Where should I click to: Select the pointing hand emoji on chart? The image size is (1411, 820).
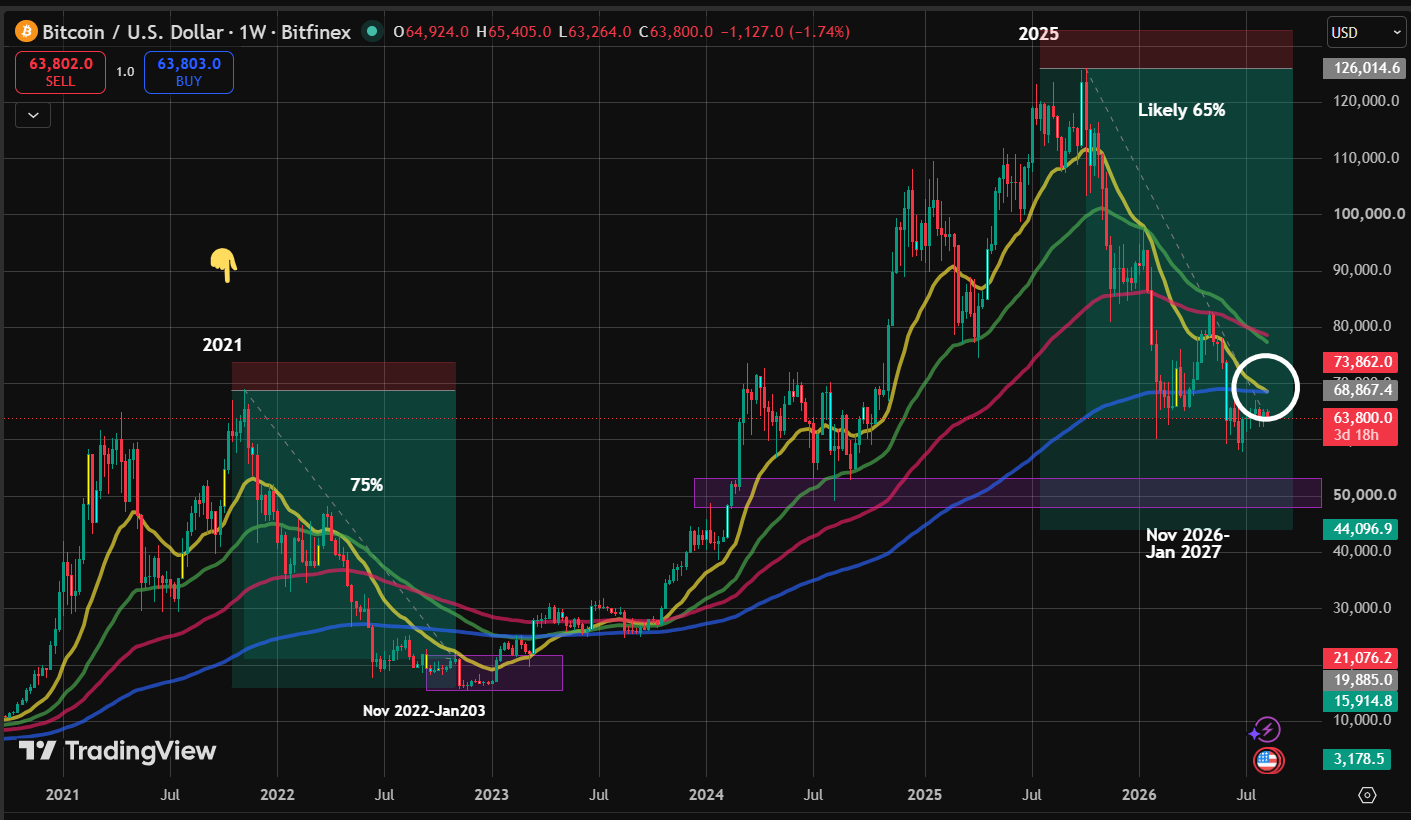223,265
